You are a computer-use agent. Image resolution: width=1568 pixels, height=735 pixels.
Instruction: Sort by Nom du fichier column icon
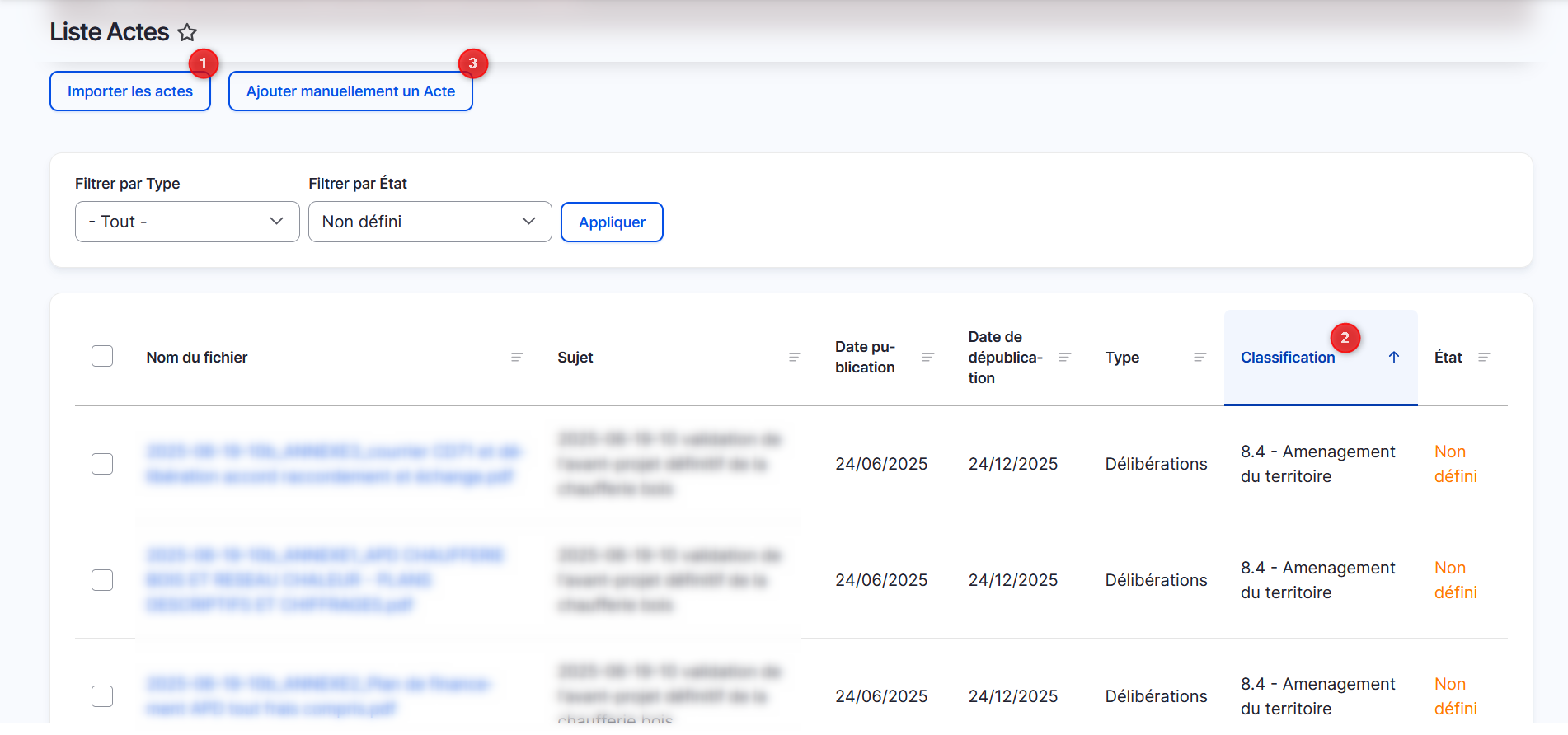(517, 358)
